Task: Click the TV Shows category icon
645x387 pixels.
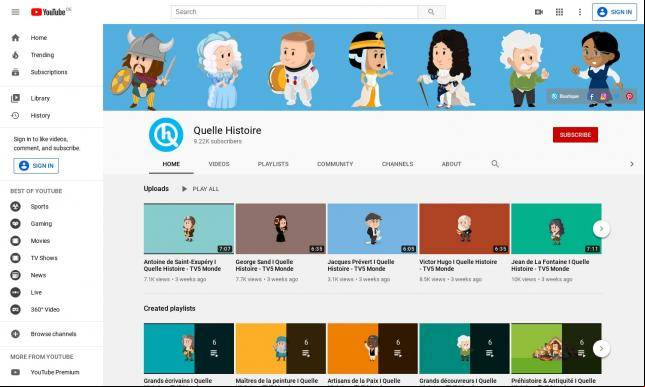Action: tap(15, 258)
